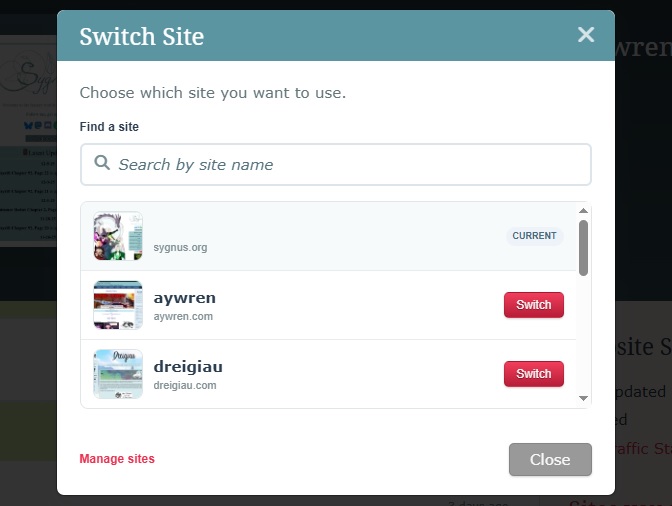Select the aywren site name
This screenshot has height=506, width=672.
pyautogui.click(x=185, y=298)
